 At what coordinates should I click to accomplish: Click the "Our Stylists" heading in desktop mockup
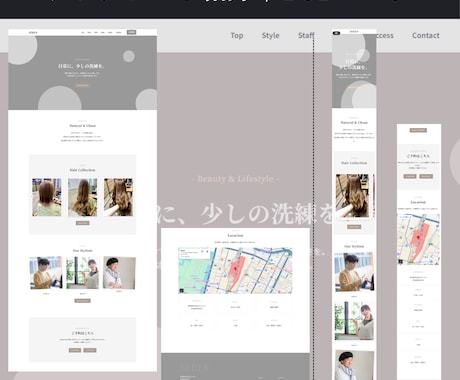pos(82,250)
